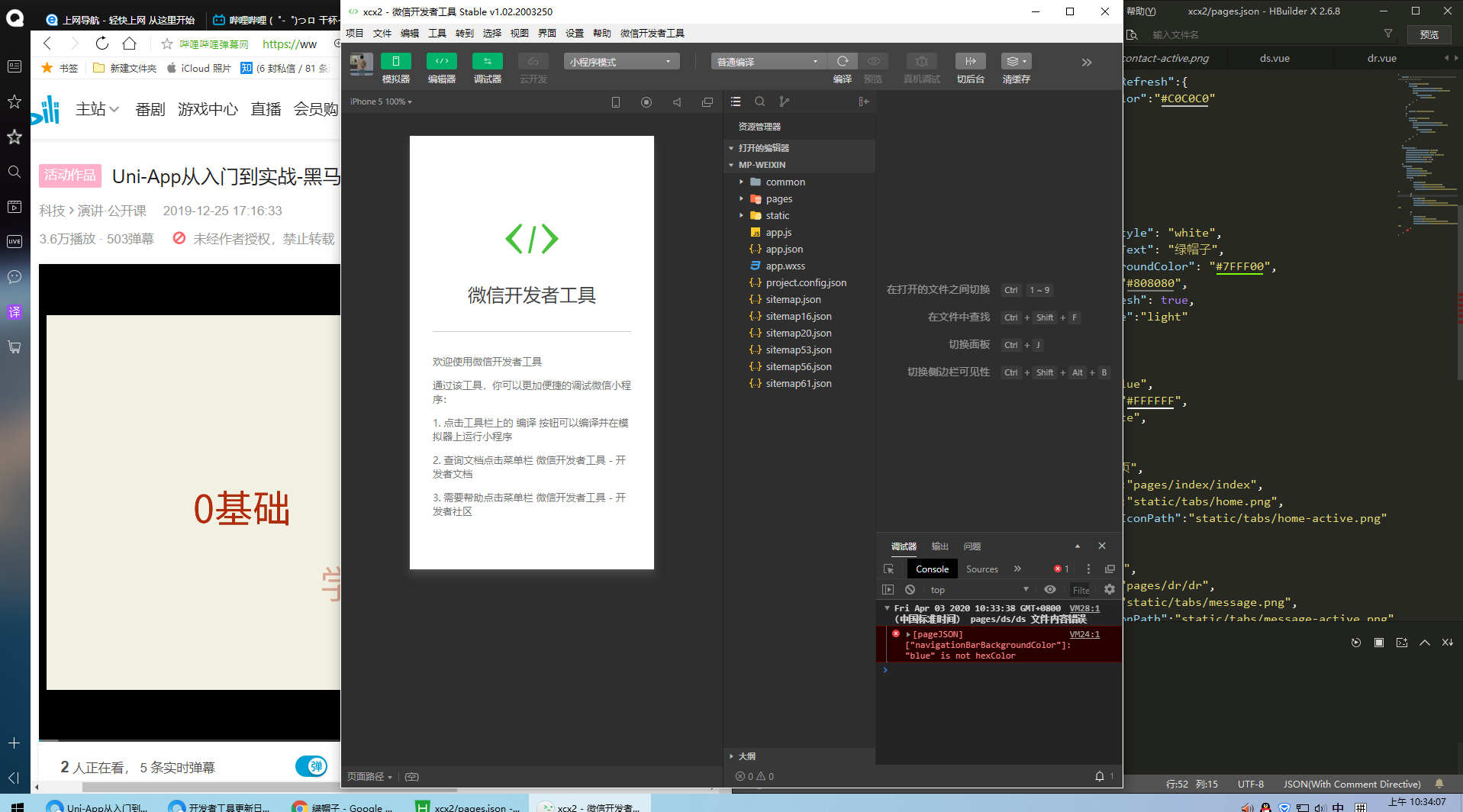
Task: Switch to the Sources tab in debugger
Action: coord(982,569)
